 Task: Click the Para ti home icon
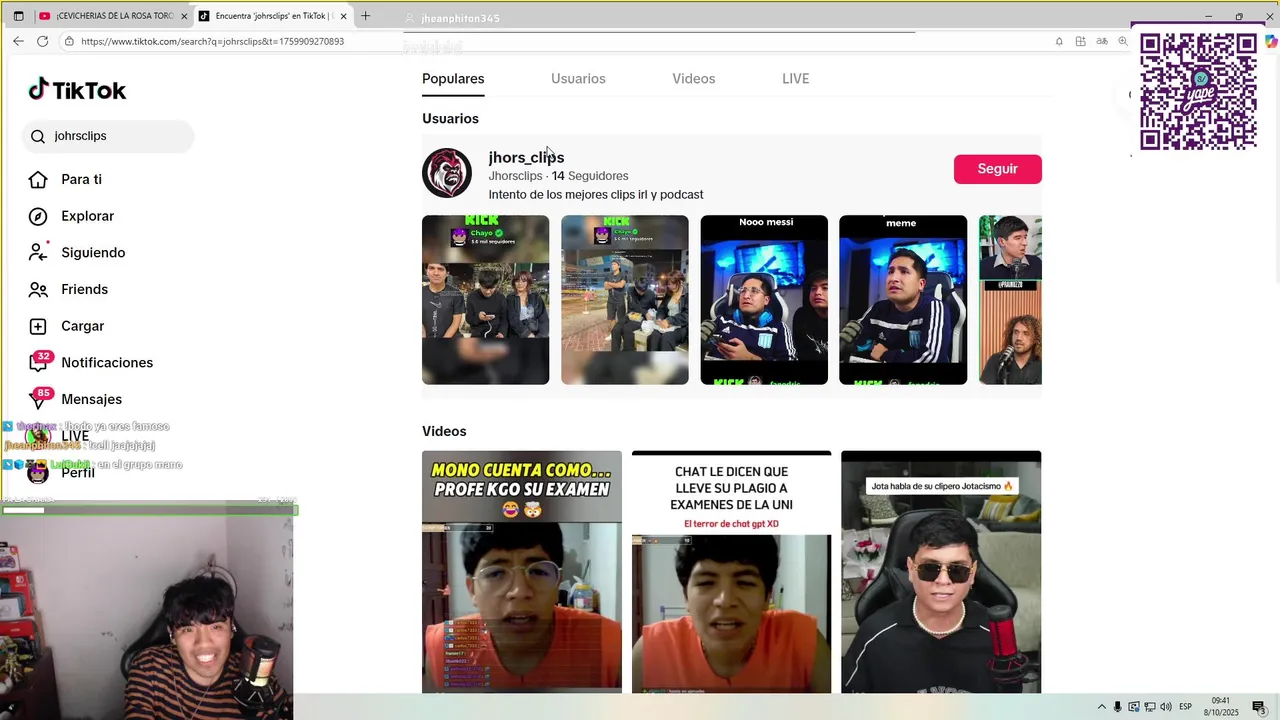[x=38, y=180]
